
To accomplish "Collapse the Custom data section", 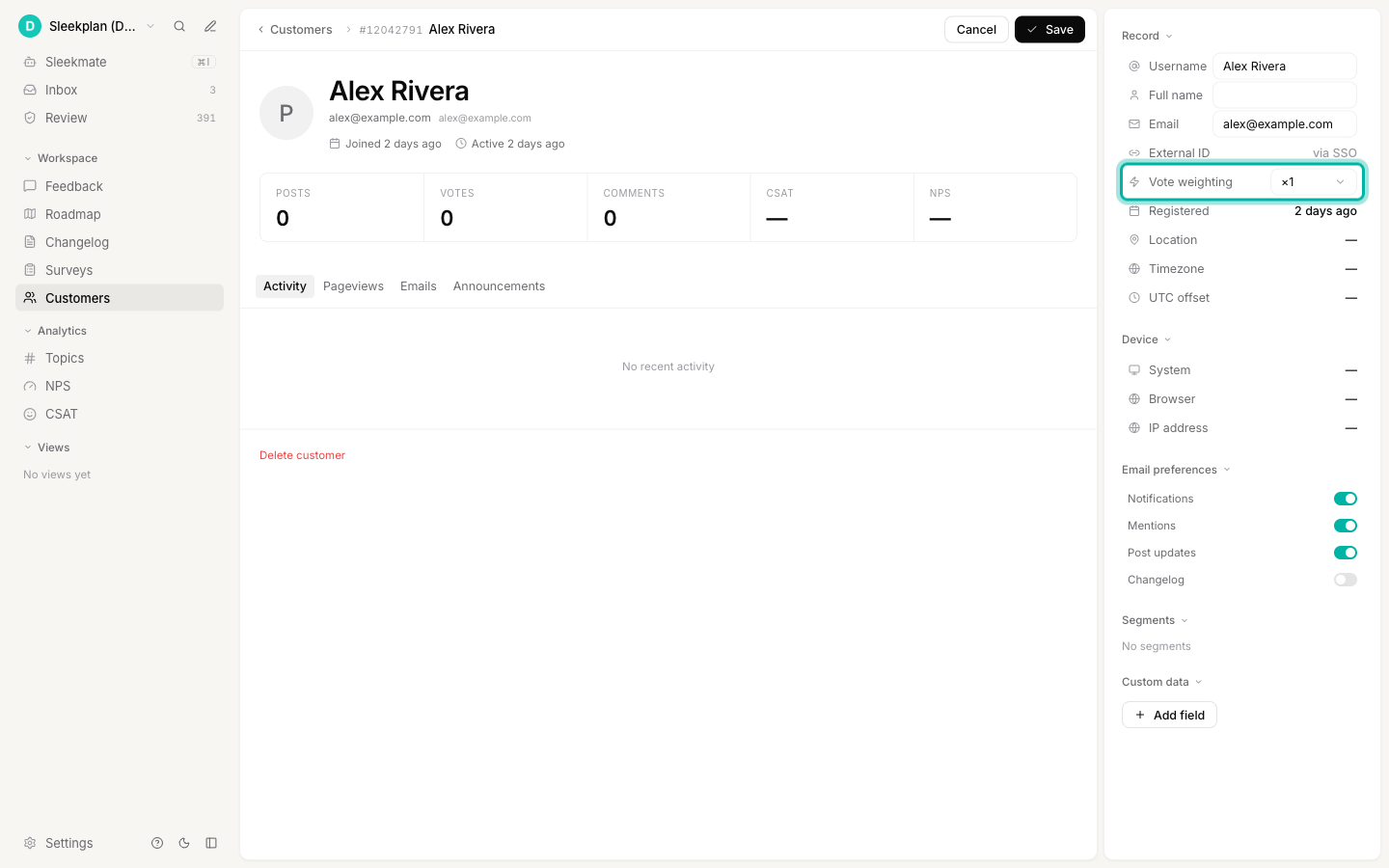I will point(1162,682).
